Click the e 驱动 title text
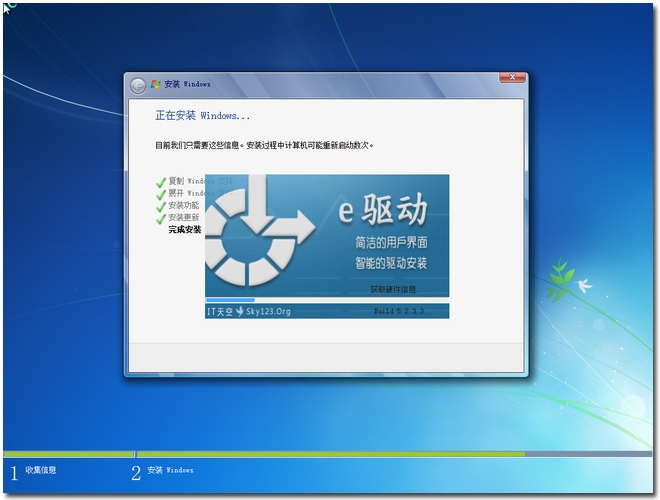Screen dimensions: 660x500 pos(383,210)
